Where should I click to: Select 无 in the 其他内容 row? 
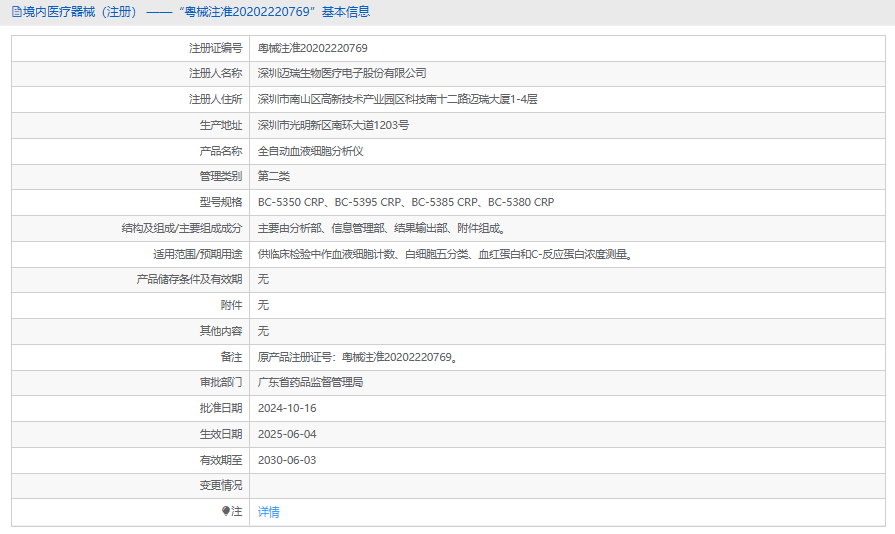point(263,331)
